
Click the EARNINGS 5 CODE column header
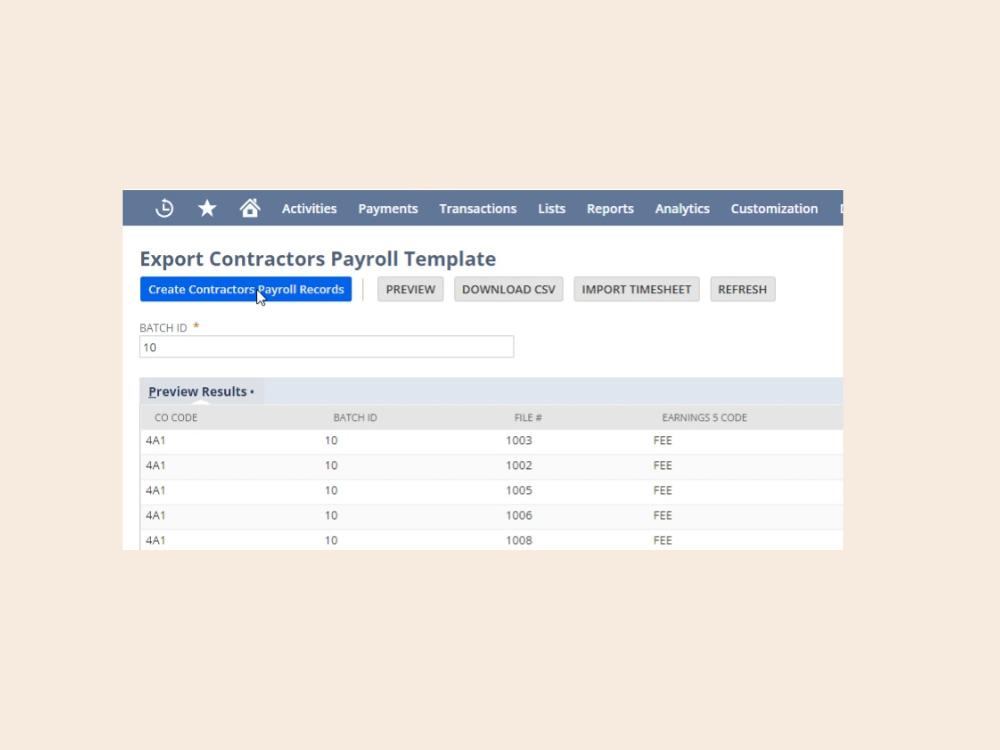click(x=705, y=418)
